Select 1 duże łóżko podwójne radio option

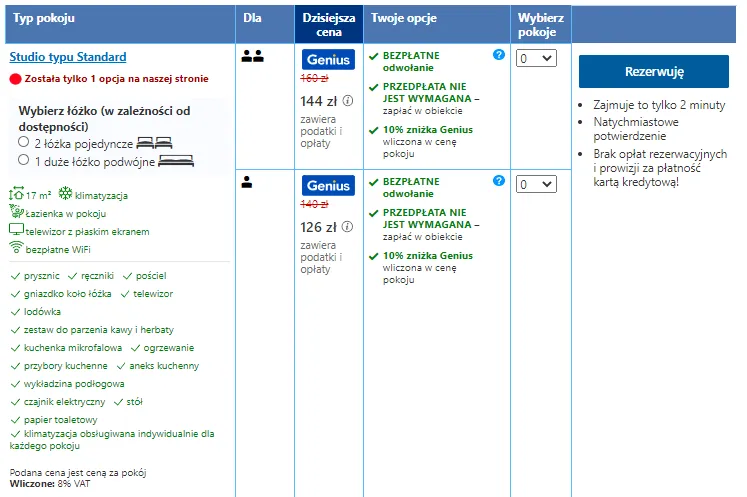23,160
